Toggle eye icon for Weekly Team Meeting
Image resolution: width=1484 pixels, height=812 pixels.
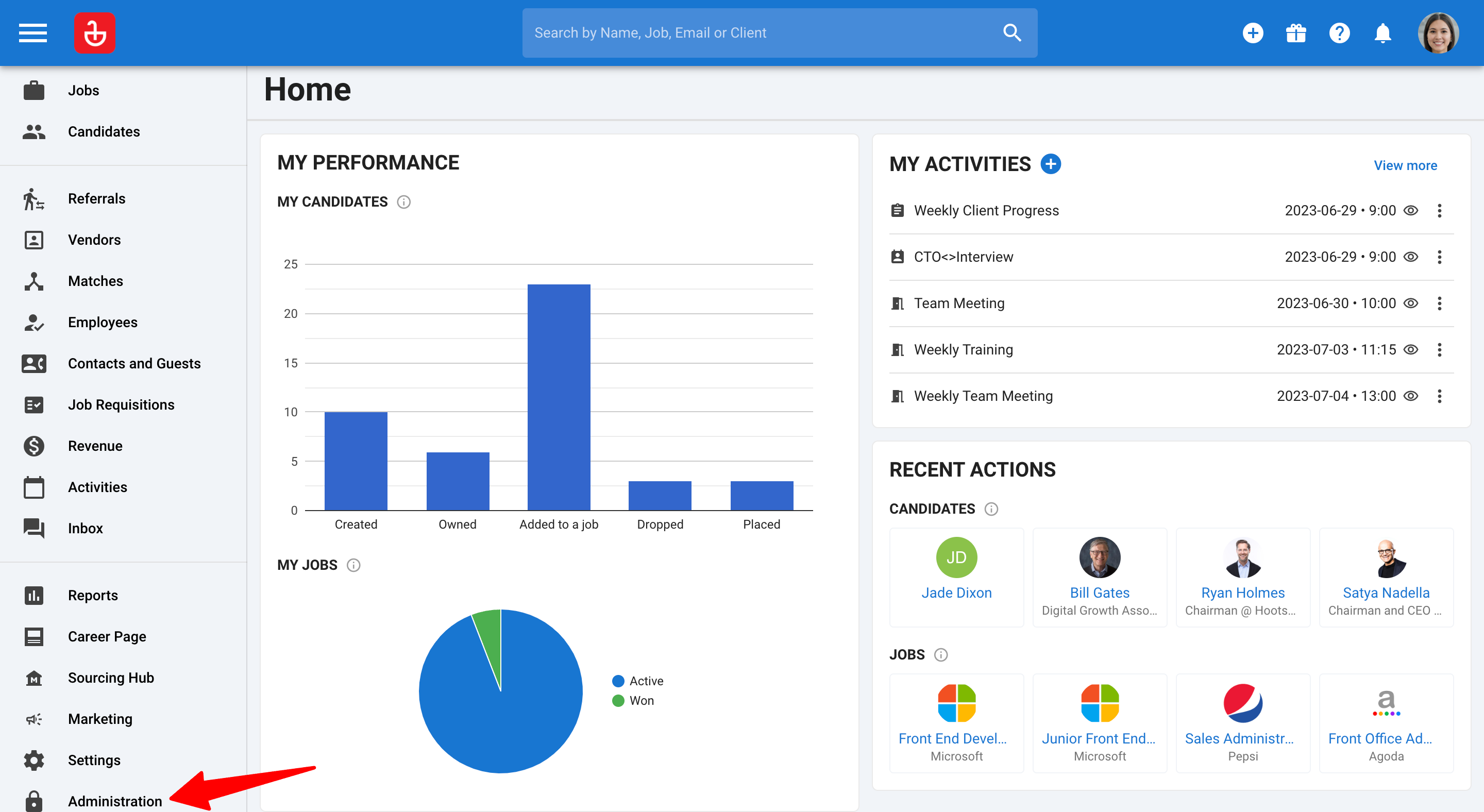point(1410,396)
